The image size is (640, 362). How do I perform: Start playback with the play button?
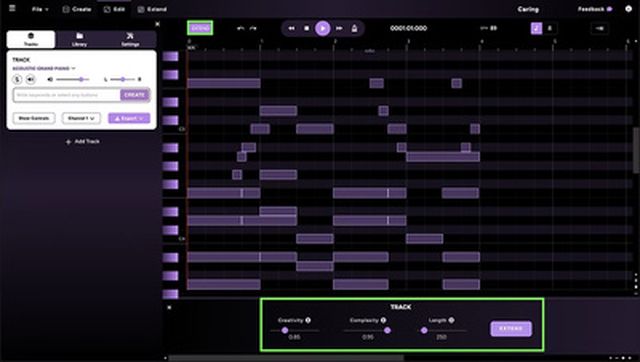coord(322,28)
